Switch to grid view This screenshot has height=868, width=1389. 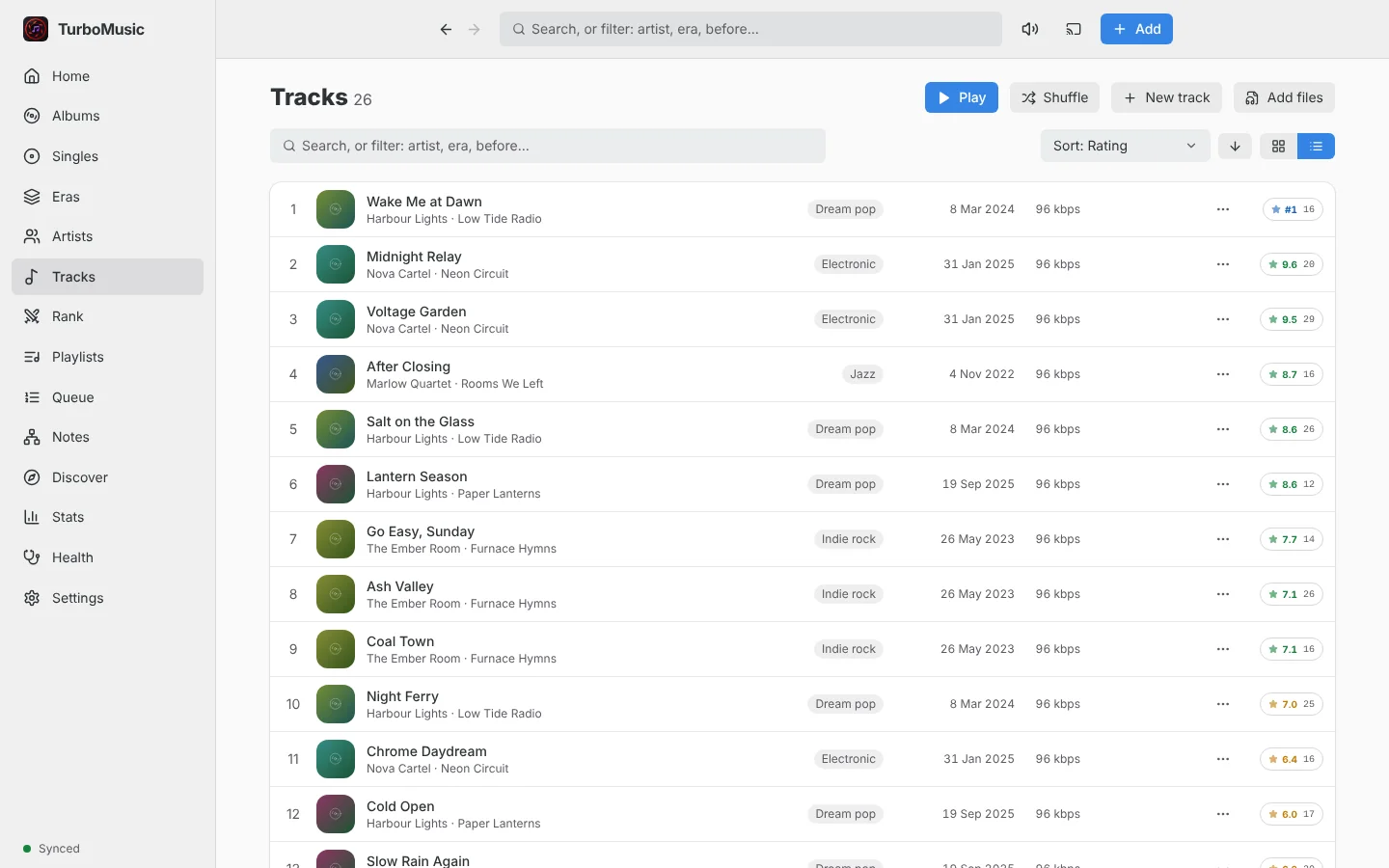(1279, 146)
